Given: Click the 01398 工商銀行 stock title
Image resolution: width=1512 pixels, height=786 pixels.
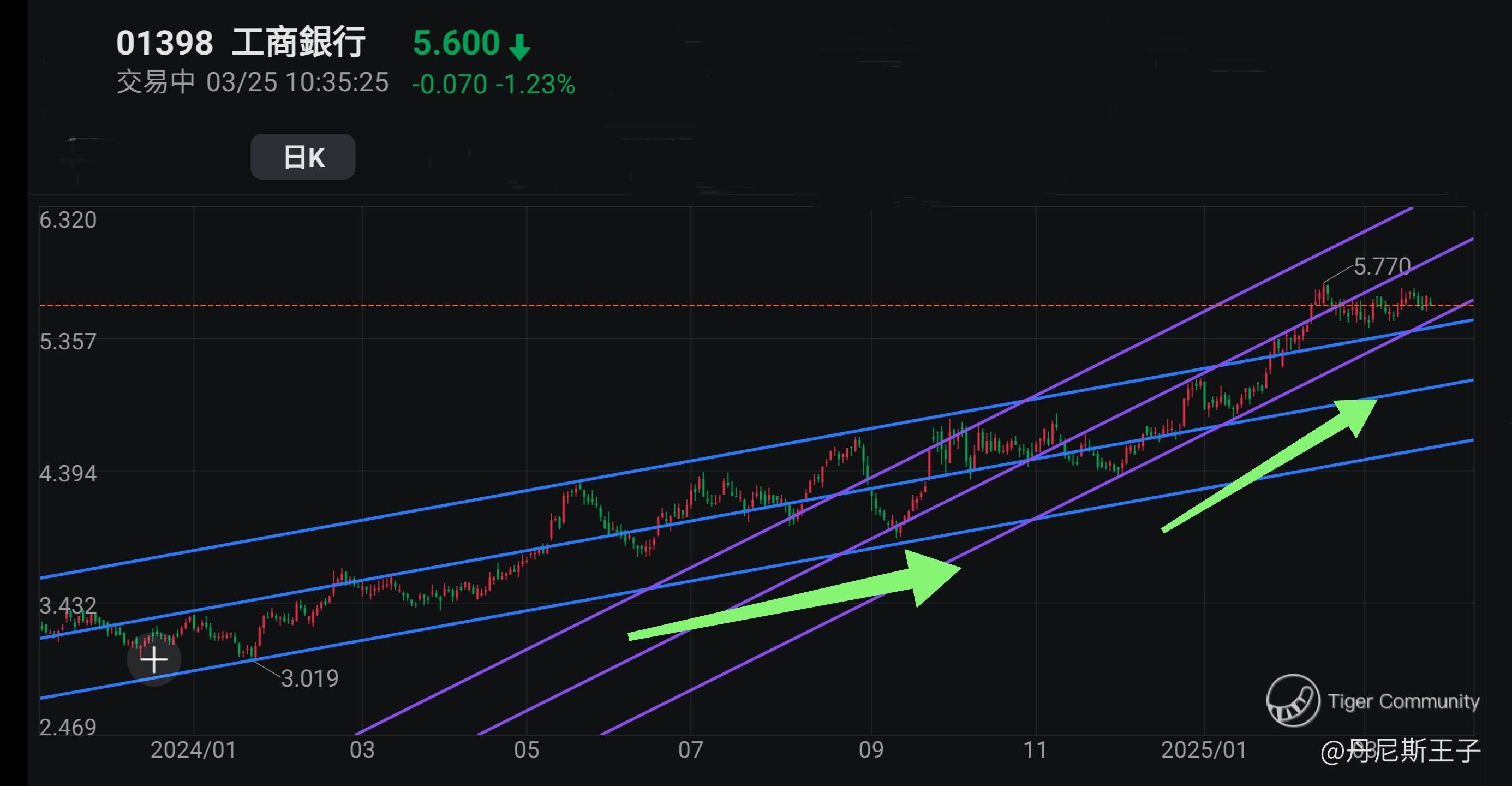Looking at the screenshot, I should (x=241, y=43).
